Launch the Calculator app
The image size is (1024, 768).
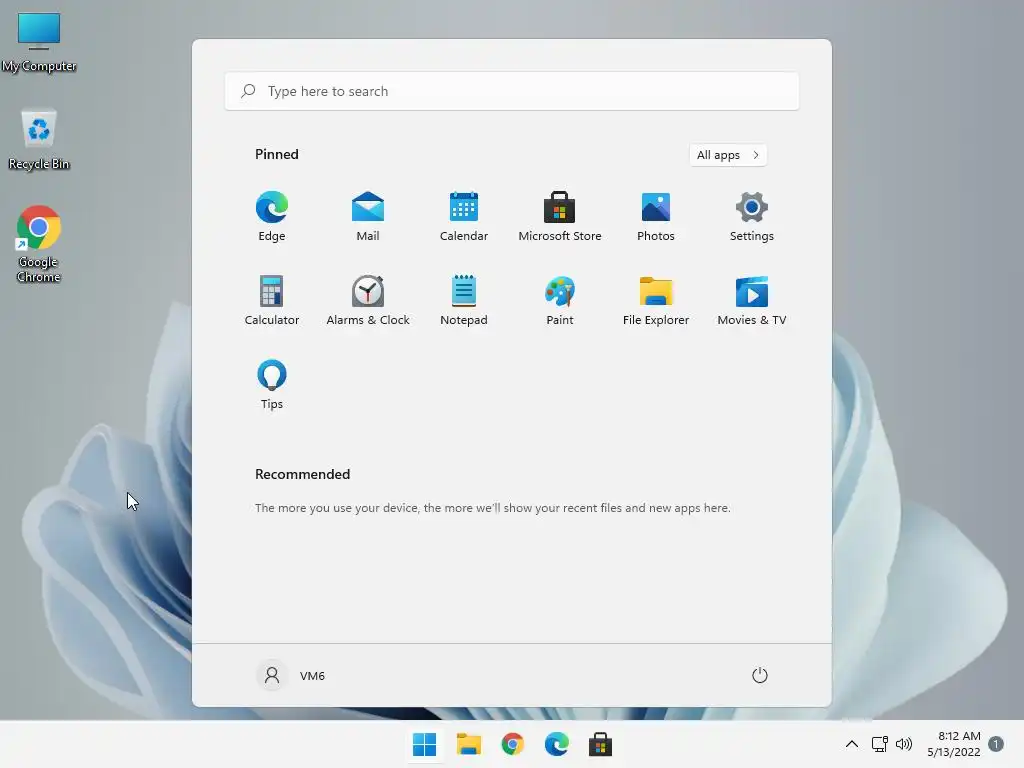272,300
